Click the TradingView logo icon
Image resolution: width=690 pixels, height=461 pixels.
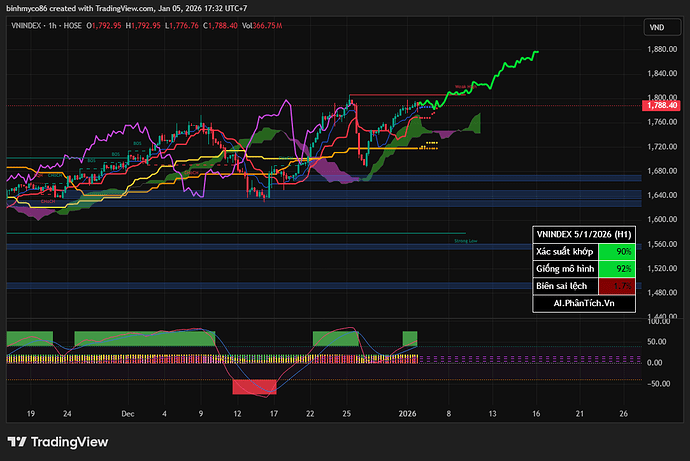click(17, 442)
